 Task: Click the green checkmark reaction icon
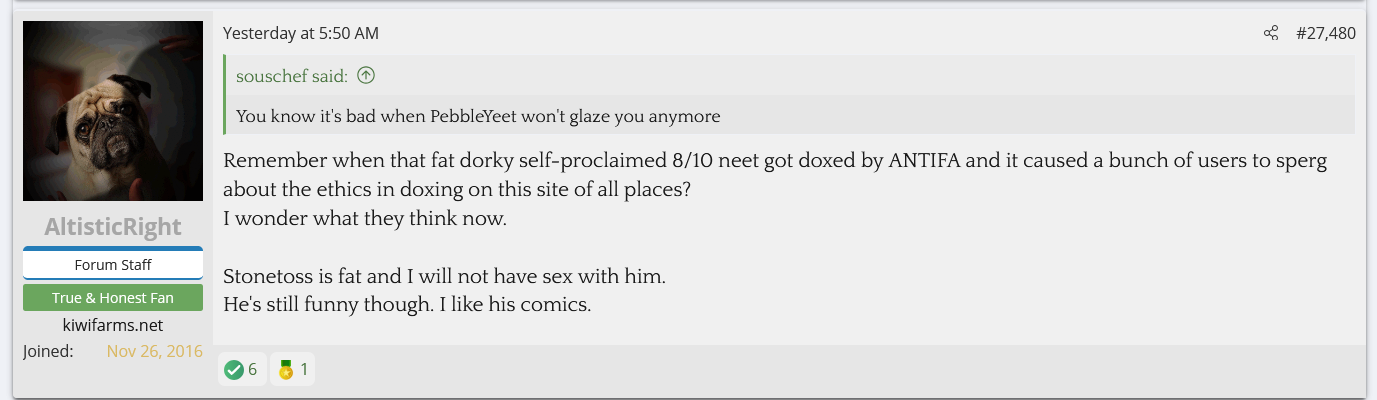pos(234,370)
